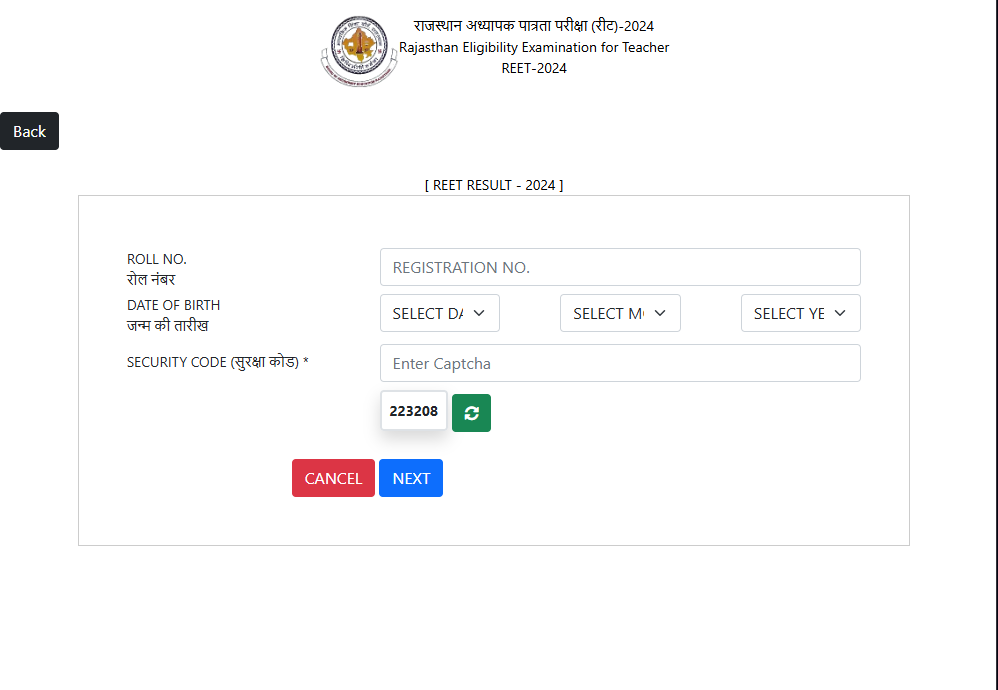Click into the Enter Captcha field
The width and height of the screenshot is (998, 690).
[x=620, y=363]
